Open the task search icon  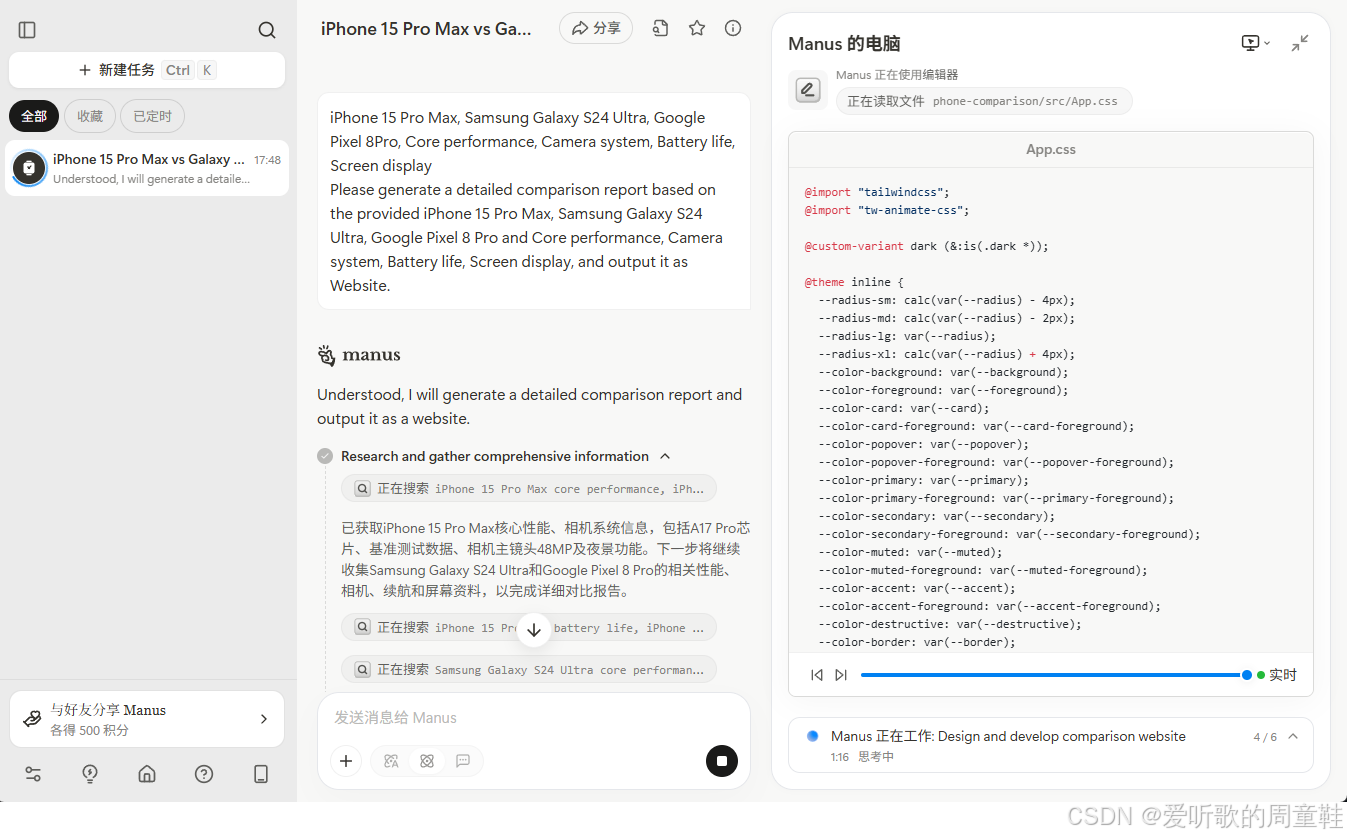click(x=267, y=30)
